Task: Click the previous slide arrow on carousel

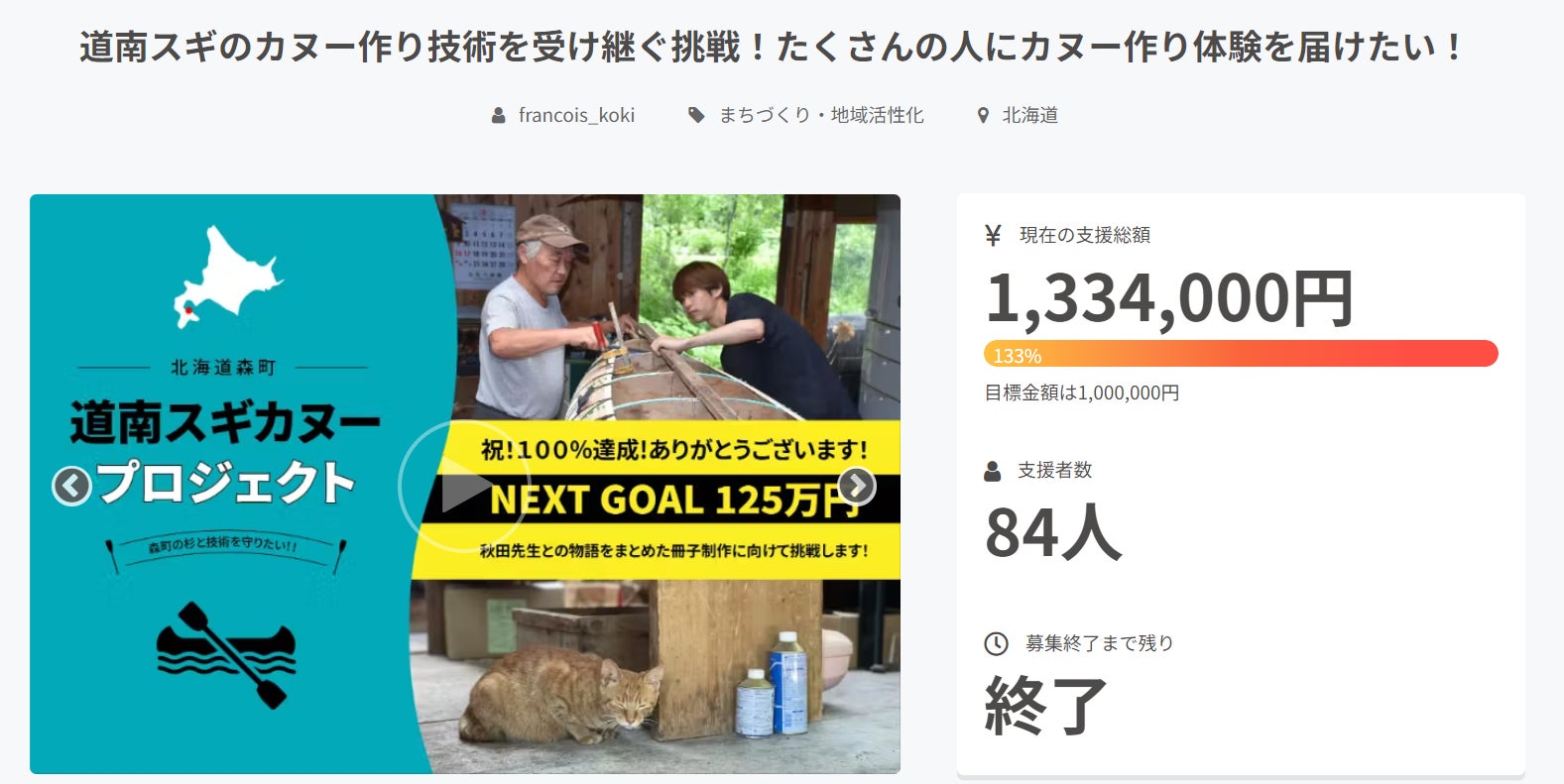Action: 71,486
